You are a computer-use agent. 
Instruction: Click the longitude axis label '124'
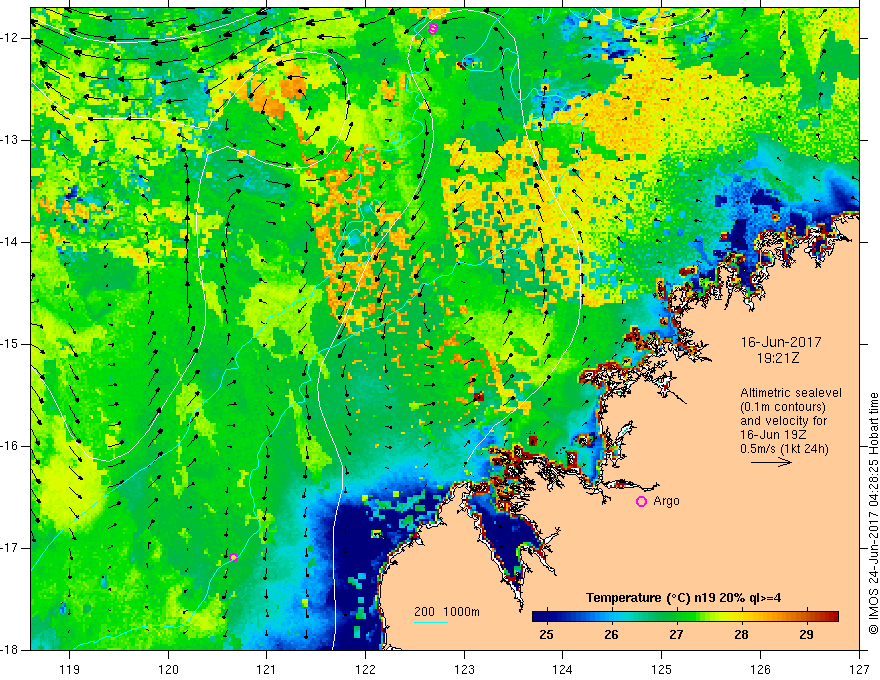coord(563,669)
